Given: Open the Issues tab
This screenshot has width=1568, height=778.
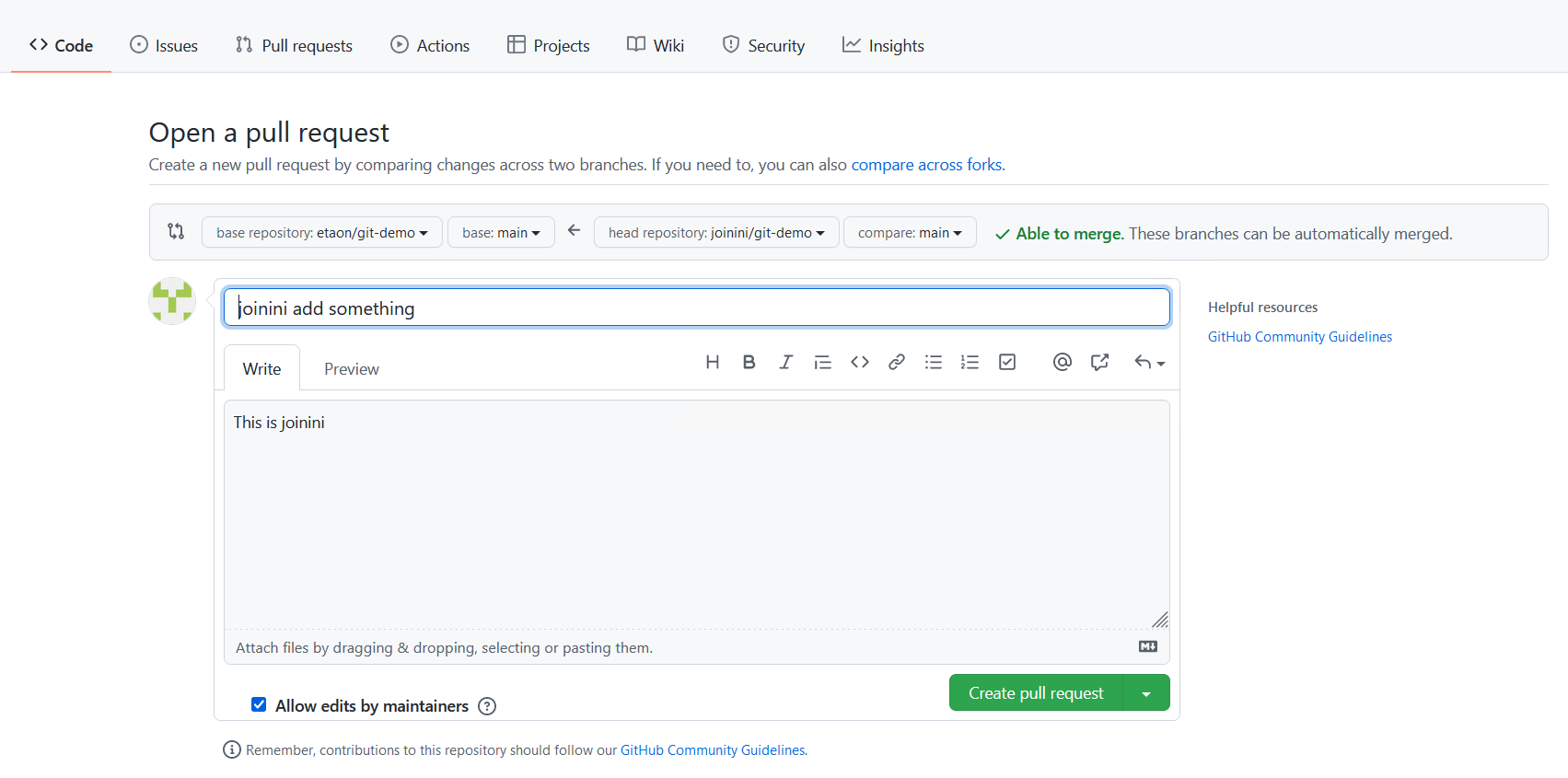Looking at the screenshot, I should (164, 45).
